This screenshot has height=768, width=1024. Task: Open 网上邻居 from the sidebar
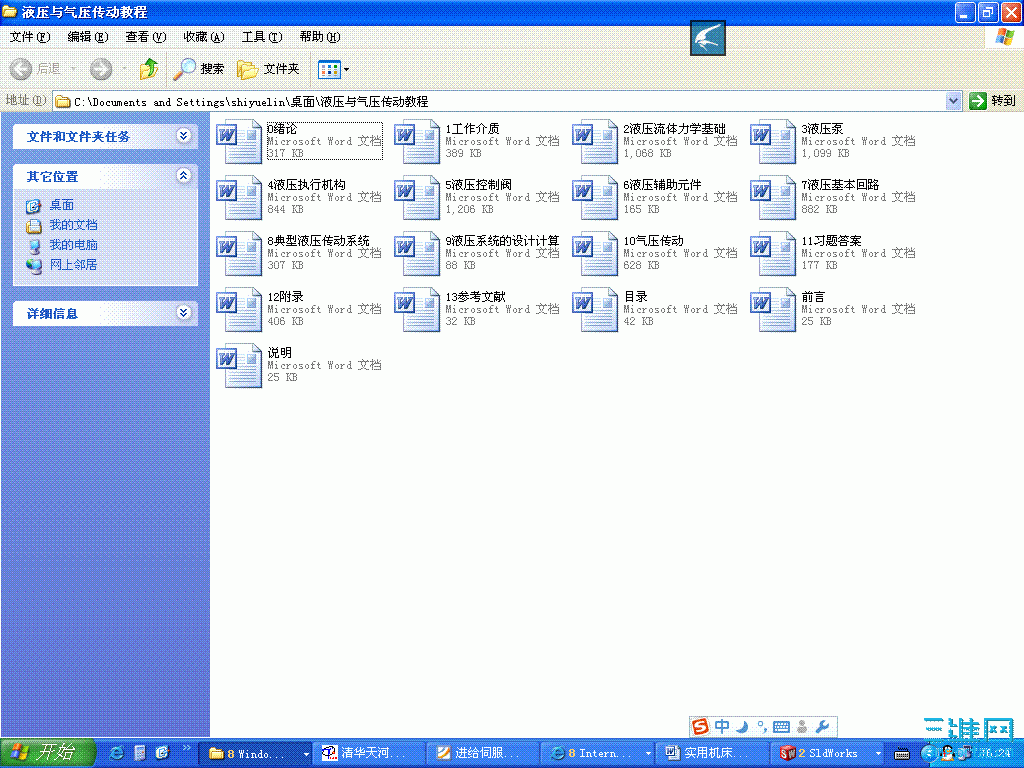[x=72, y=264]
